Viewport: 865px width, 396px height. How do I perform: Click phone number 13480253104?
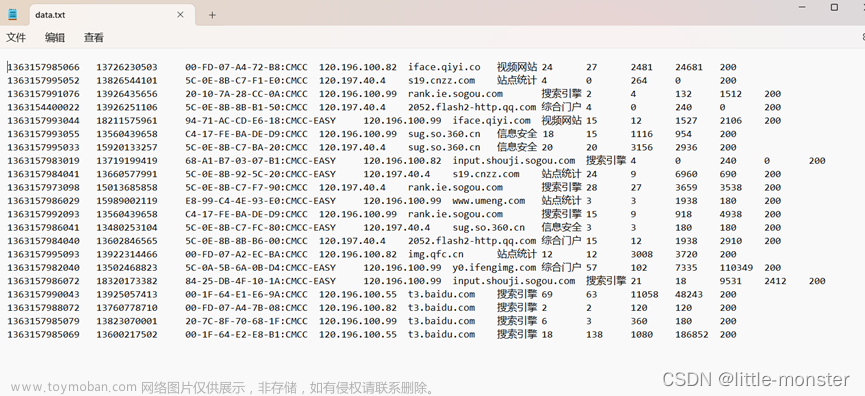[127, 227]
